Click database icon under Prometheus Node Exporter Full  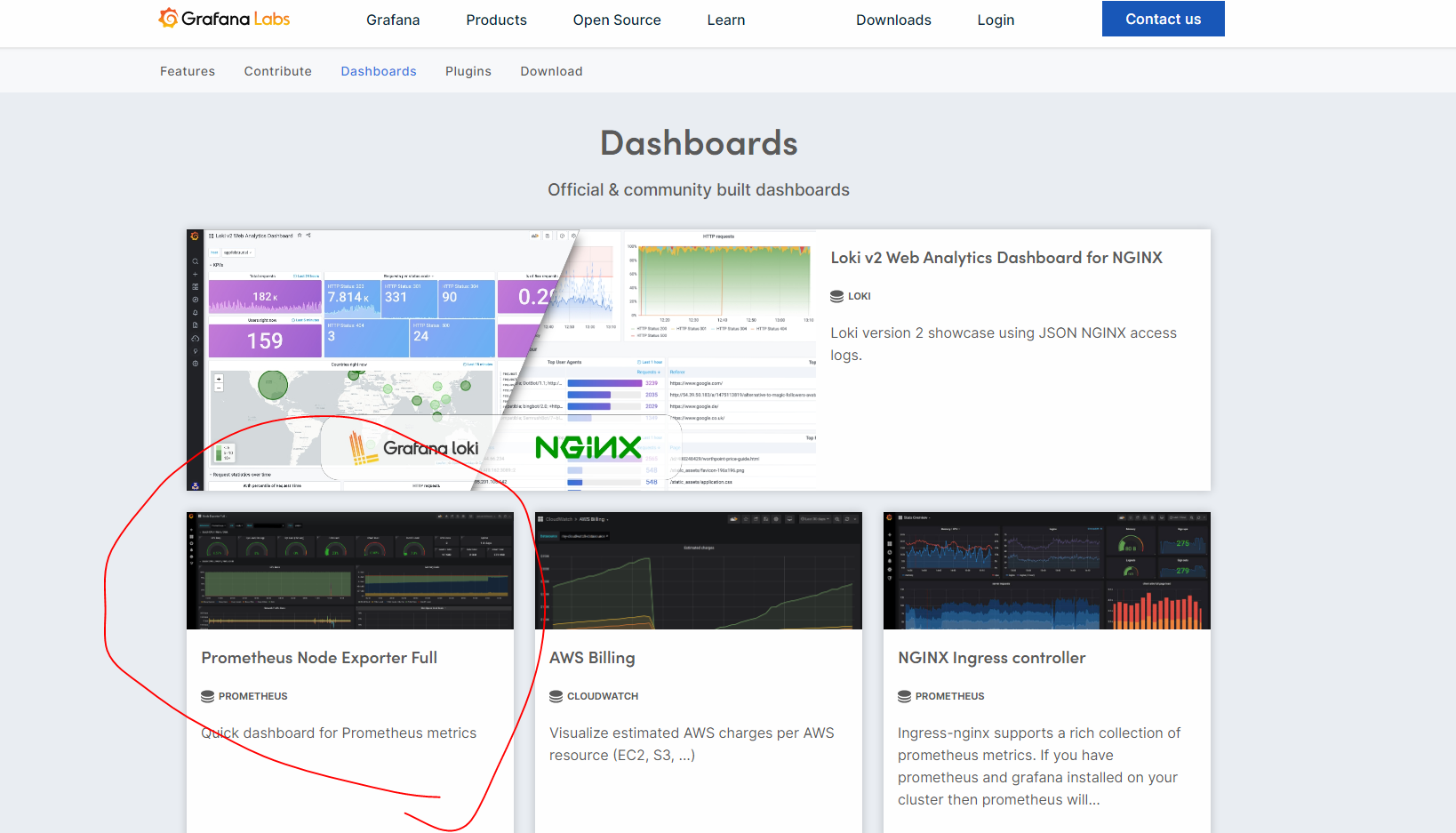(207, 696)
